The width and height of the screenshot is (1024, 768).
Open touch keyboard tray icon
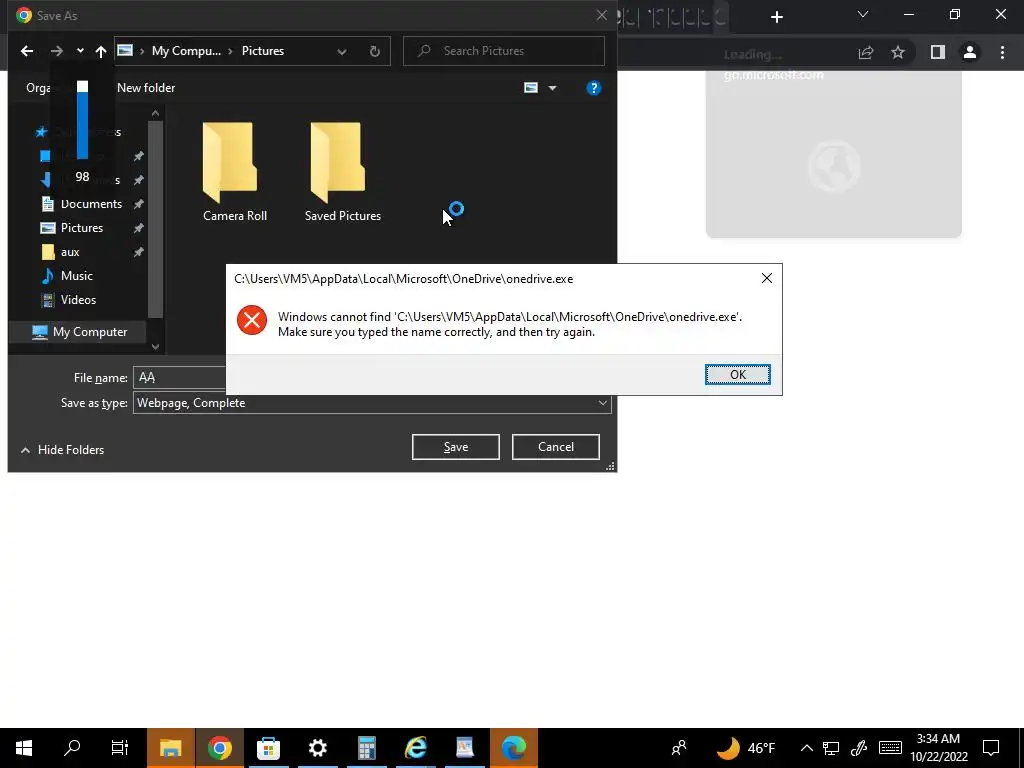click(890, 748)
